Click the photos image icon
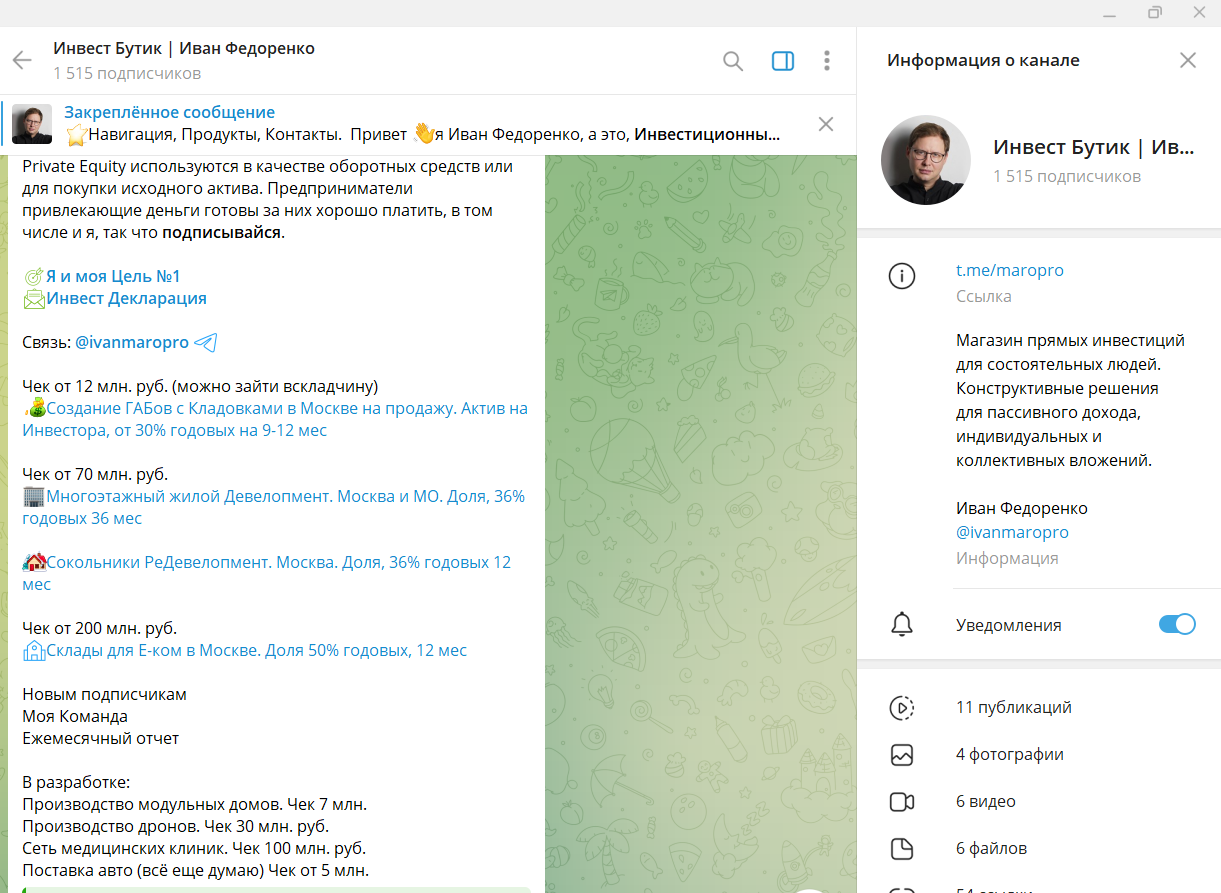 point(902,754)
